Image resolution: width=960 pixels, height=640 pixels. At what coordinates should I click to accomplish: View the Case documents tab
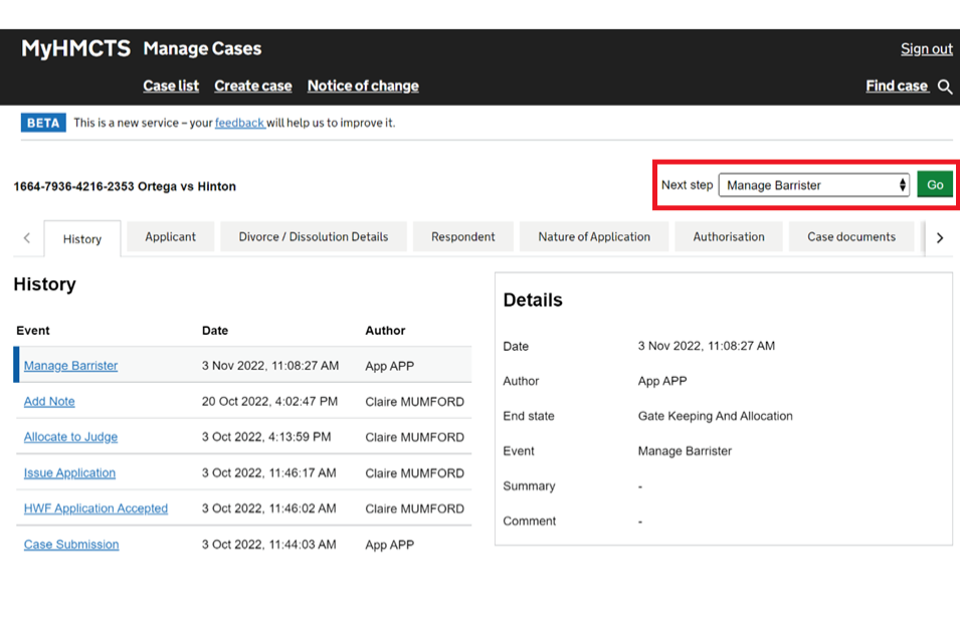point(851,237)
